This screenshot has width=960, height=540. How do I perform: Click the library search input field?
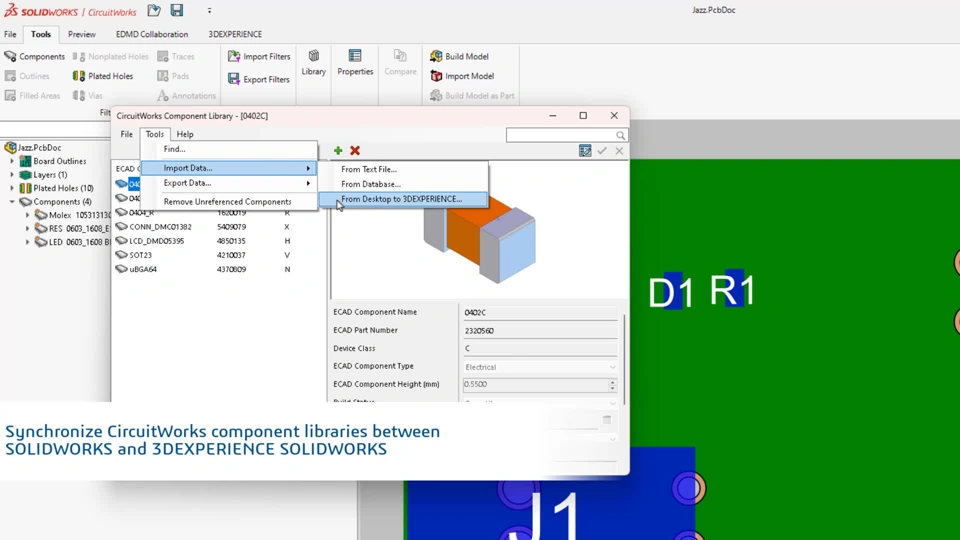[561, 135]
